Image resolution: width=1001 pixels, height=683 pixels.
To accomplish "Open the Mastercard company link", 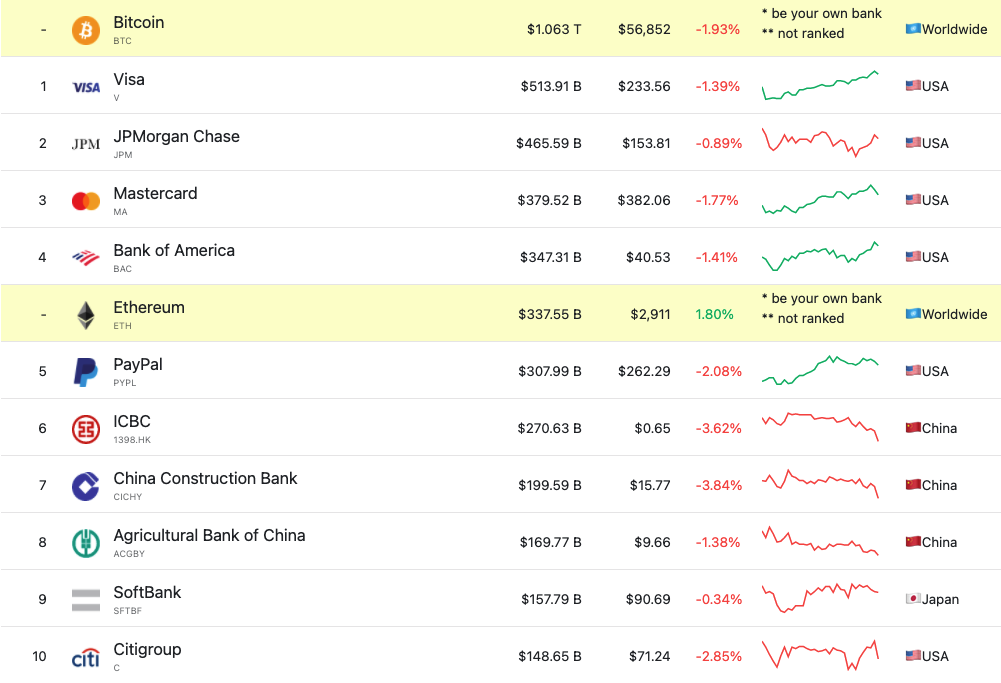I will 155,193.
